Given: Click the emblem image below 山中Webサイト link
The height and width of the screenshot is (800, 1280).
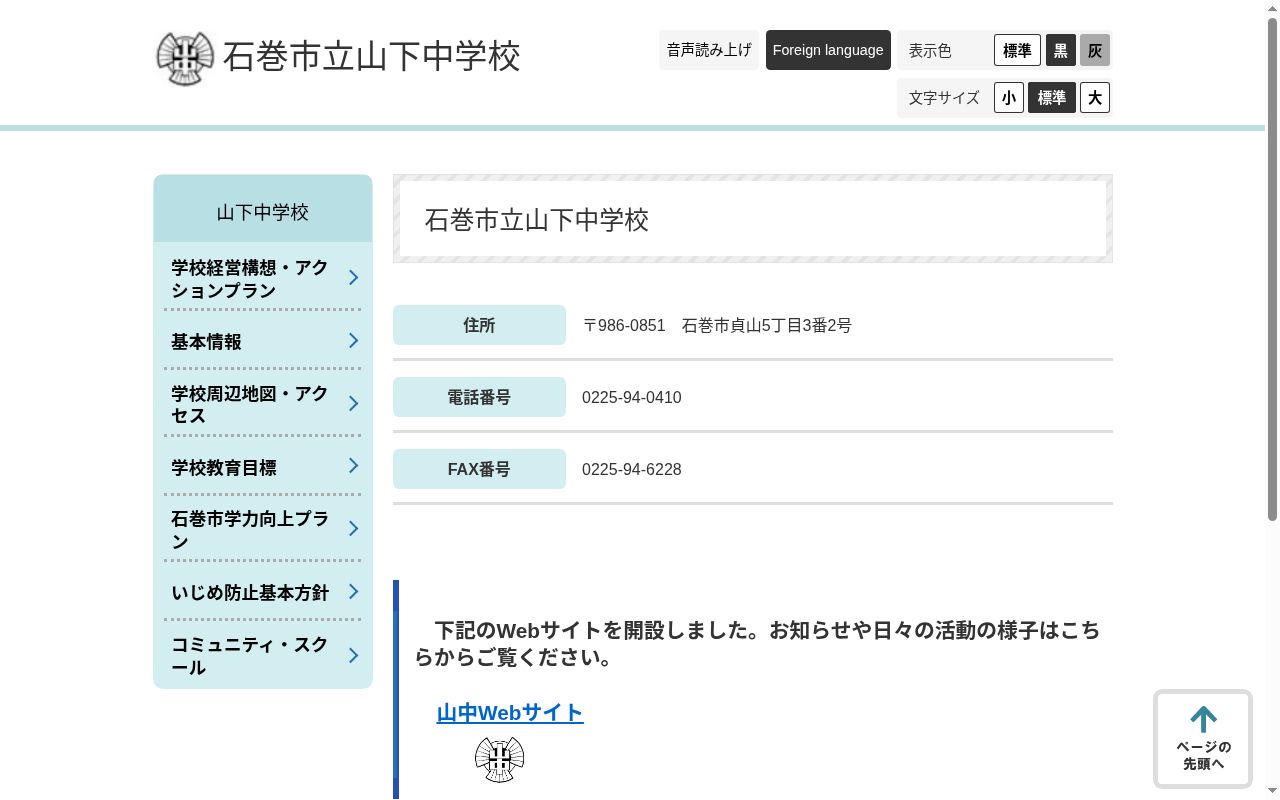Looking at the screenshot, I should [499, 759].
